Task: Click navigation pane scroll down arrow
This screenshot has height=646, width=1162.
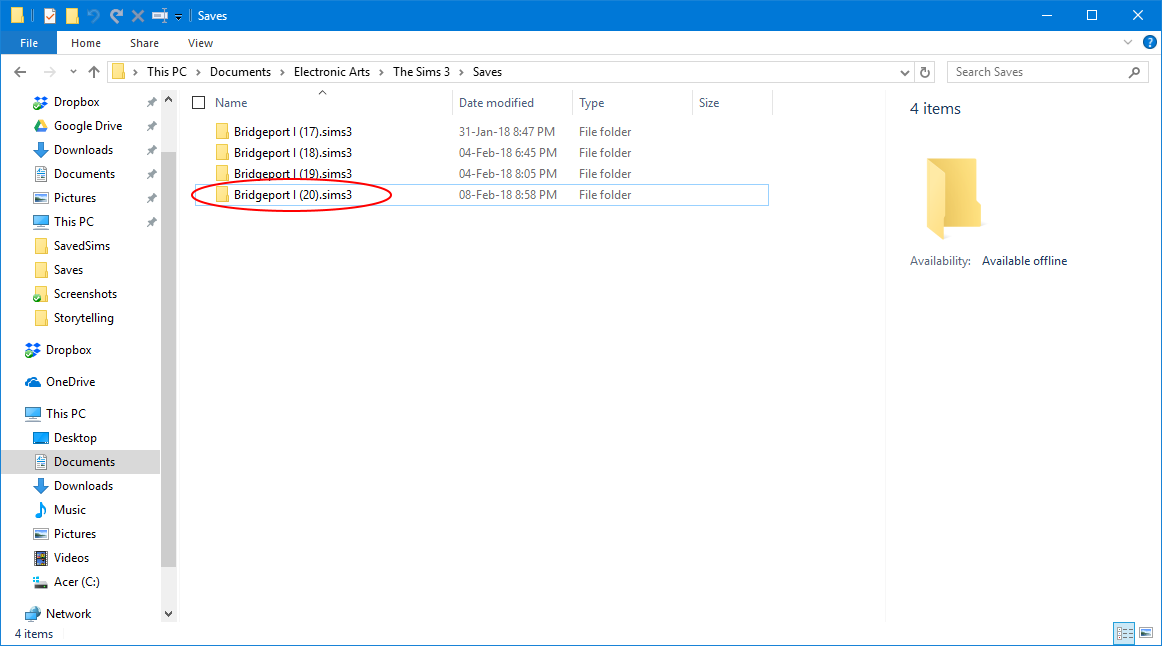Action: [168, 613]
